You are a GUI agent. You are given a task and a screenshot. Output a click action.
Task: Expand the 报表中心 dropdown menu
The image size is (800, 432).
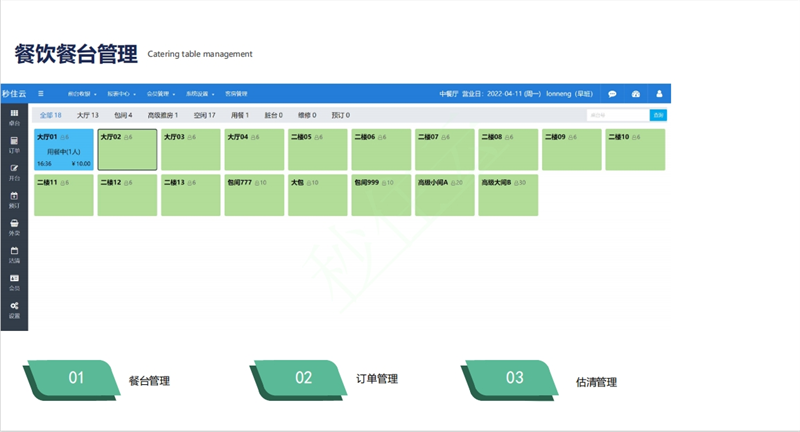[122, 93]
